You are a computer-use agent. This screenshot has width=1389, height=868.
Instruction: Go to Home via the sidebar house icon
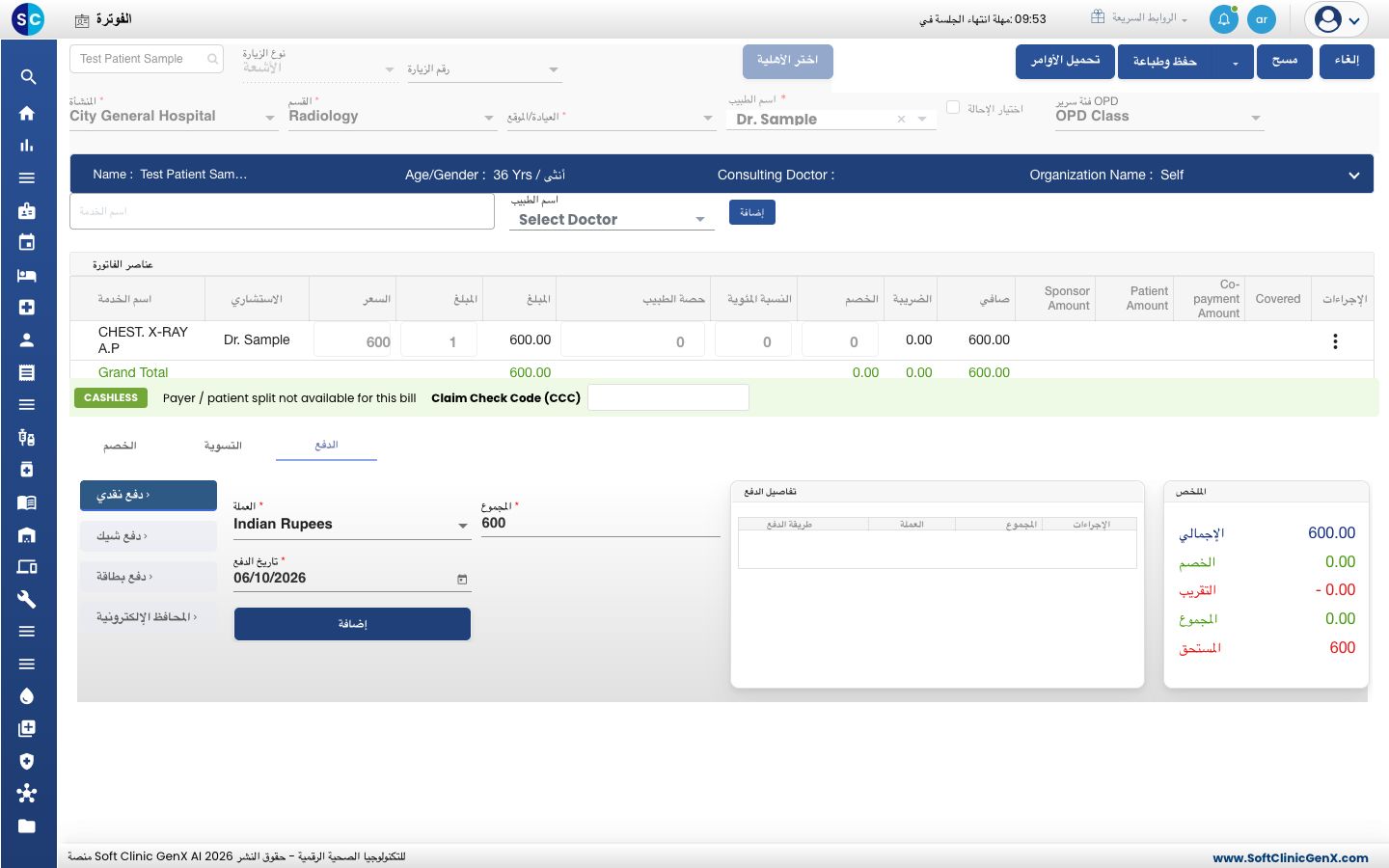[x=27, y=113]
